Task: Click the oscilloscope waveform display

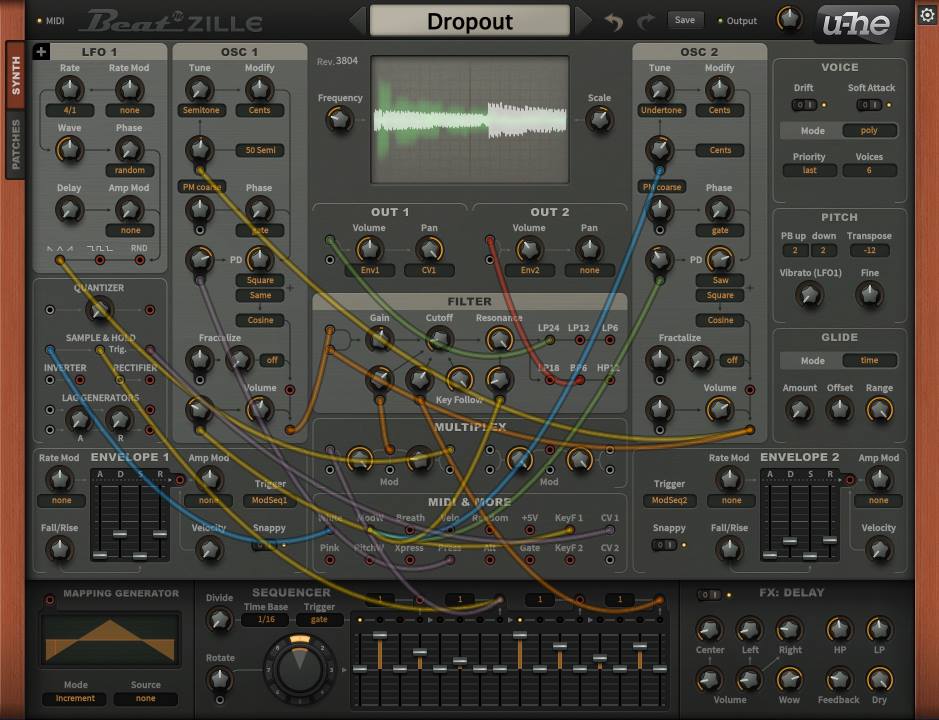Action: [x=470, y=120]
